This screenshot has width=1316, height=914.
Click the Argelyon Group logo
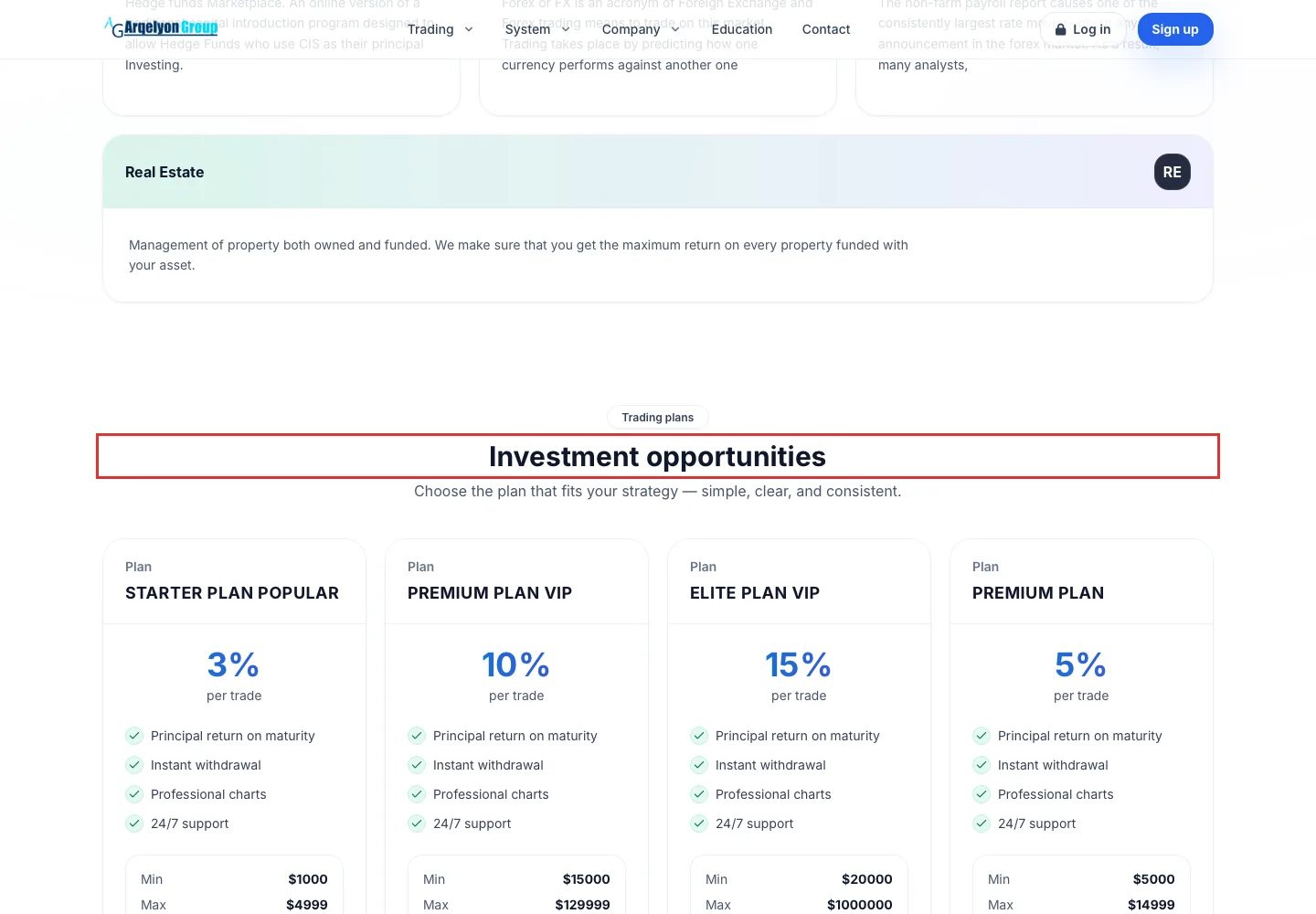[x=161, y=27]
